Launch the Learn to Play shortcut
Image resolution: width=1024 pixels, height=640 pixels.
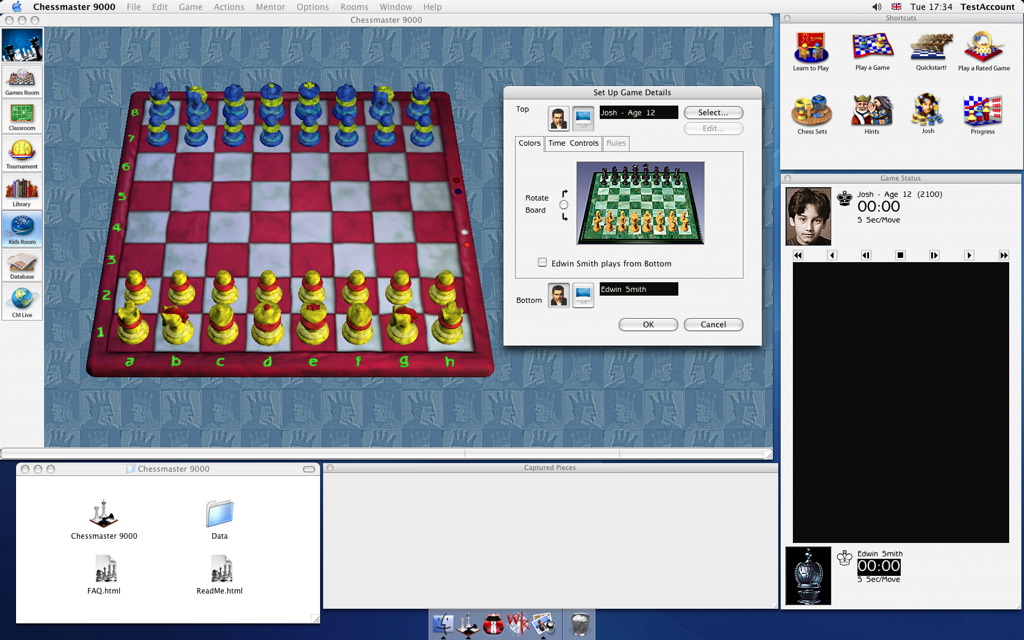[x=811, y=51]
